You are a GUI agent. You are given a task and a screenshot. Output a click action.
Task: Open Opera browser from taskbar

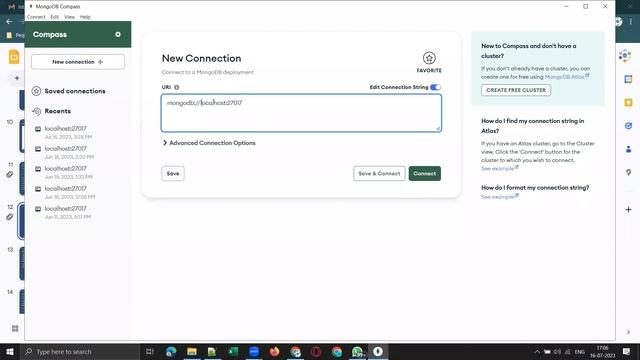[x=316, y=351]
